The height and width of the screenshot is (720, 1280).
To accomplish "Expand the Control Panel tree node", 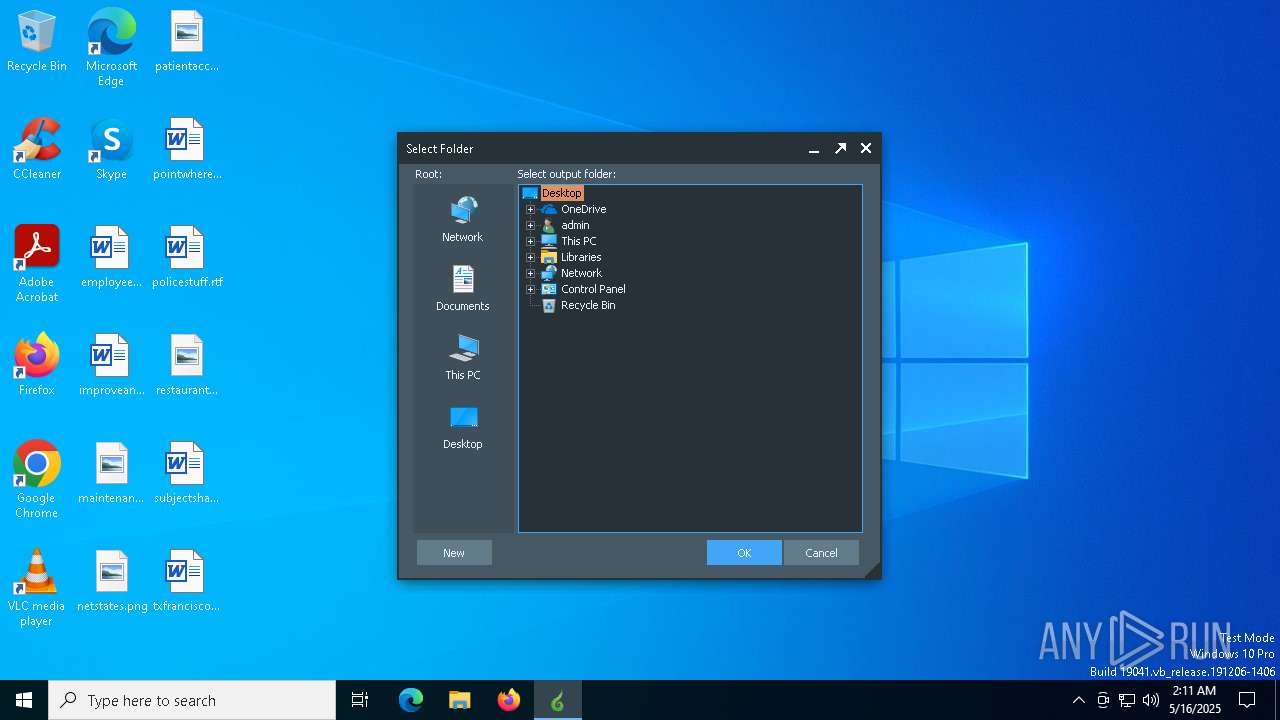I will [x=531, y=289].
